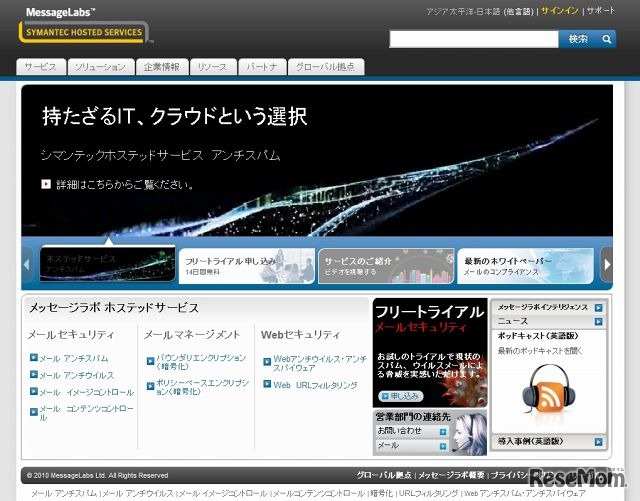Open the サインイン sign-in link
Image resolution: width=640 pixels, height=501 pixels.
(560, 11)
